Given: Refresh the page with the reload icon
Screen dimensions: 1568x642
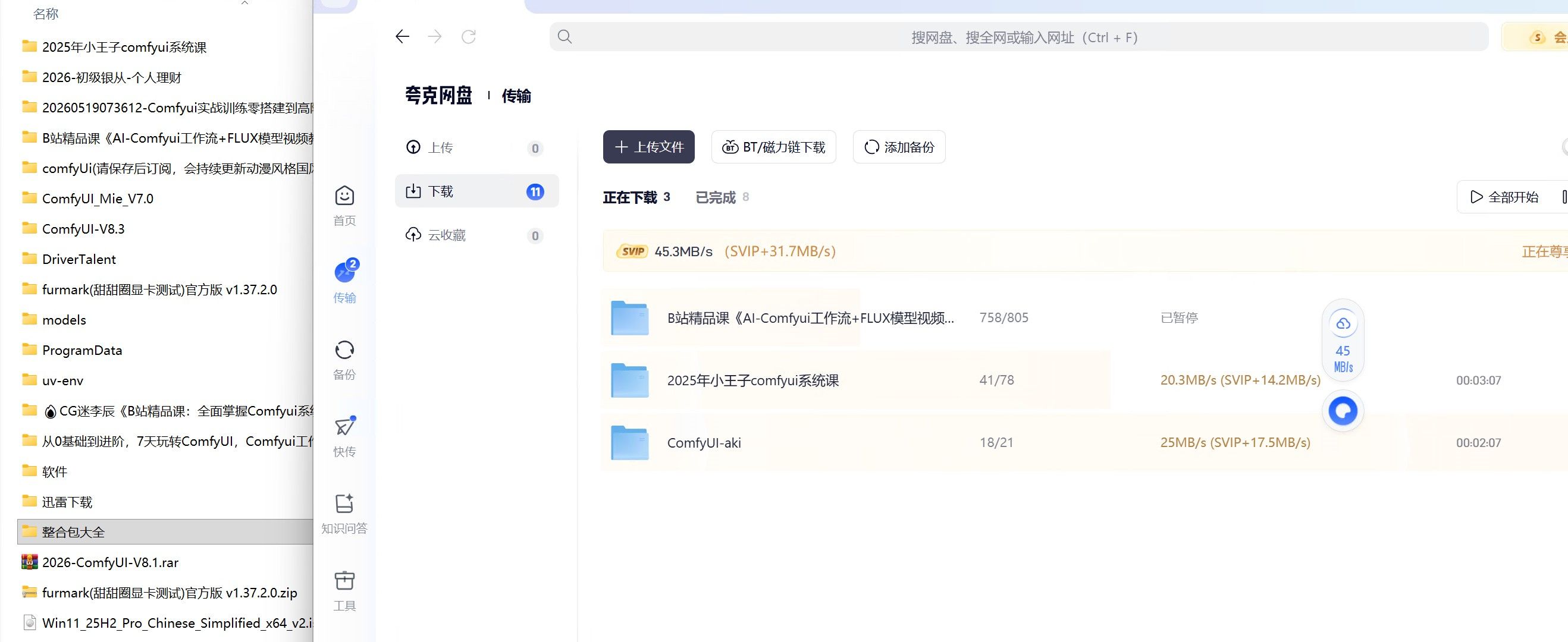Looking at the screenshot, I should point(468,37).
